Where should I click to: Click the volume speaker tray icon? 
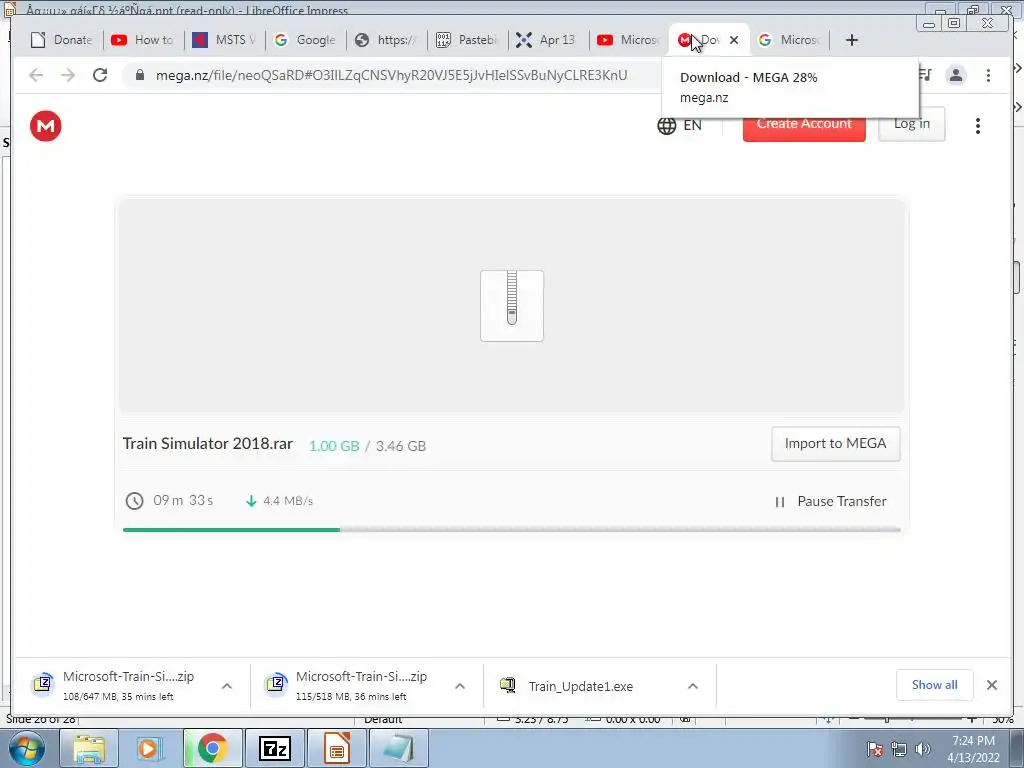[922, 749]
